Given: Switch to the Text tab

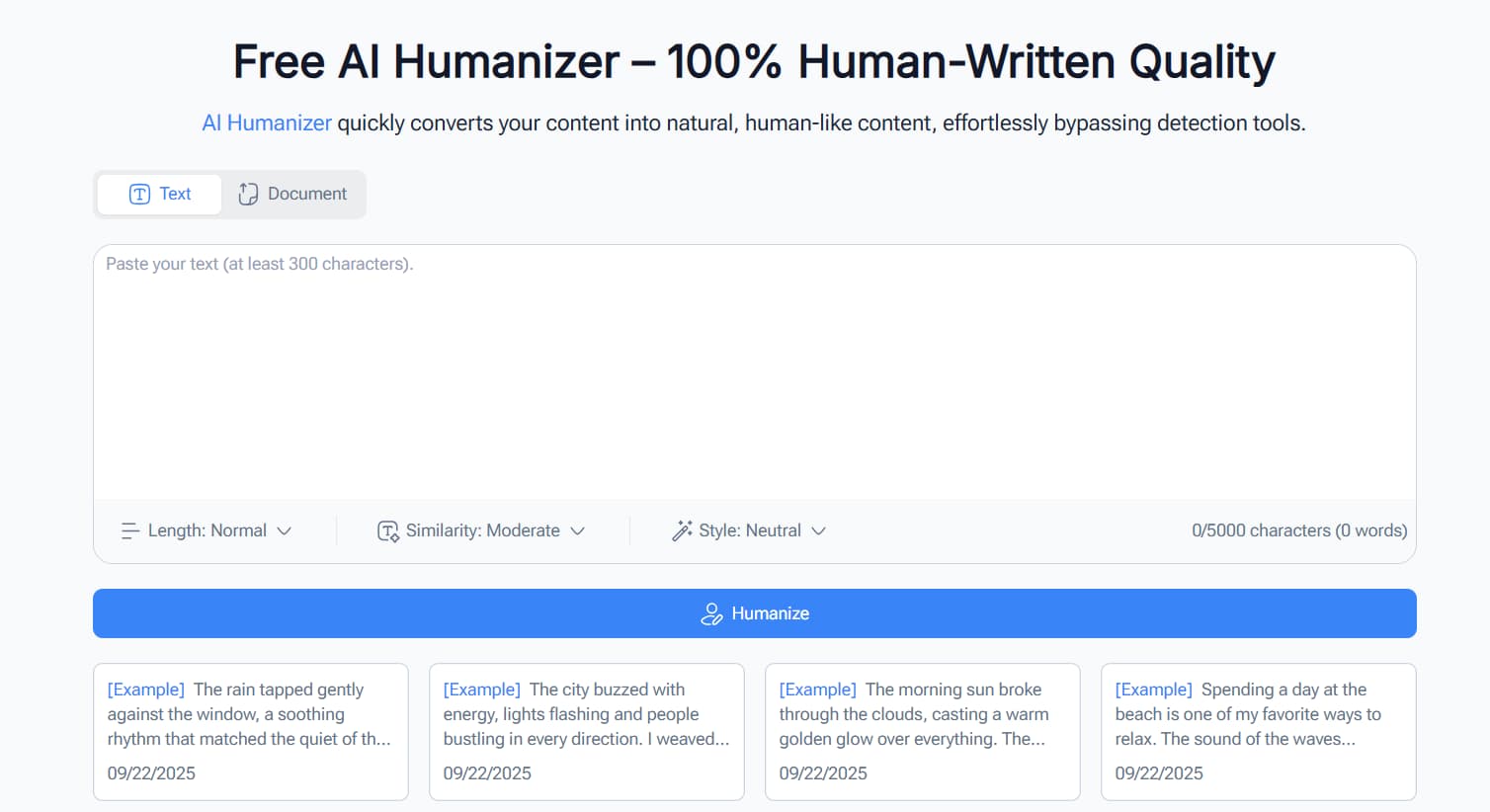Looking at the screenshot, I should pyautogui.click(x=159, y=194).
